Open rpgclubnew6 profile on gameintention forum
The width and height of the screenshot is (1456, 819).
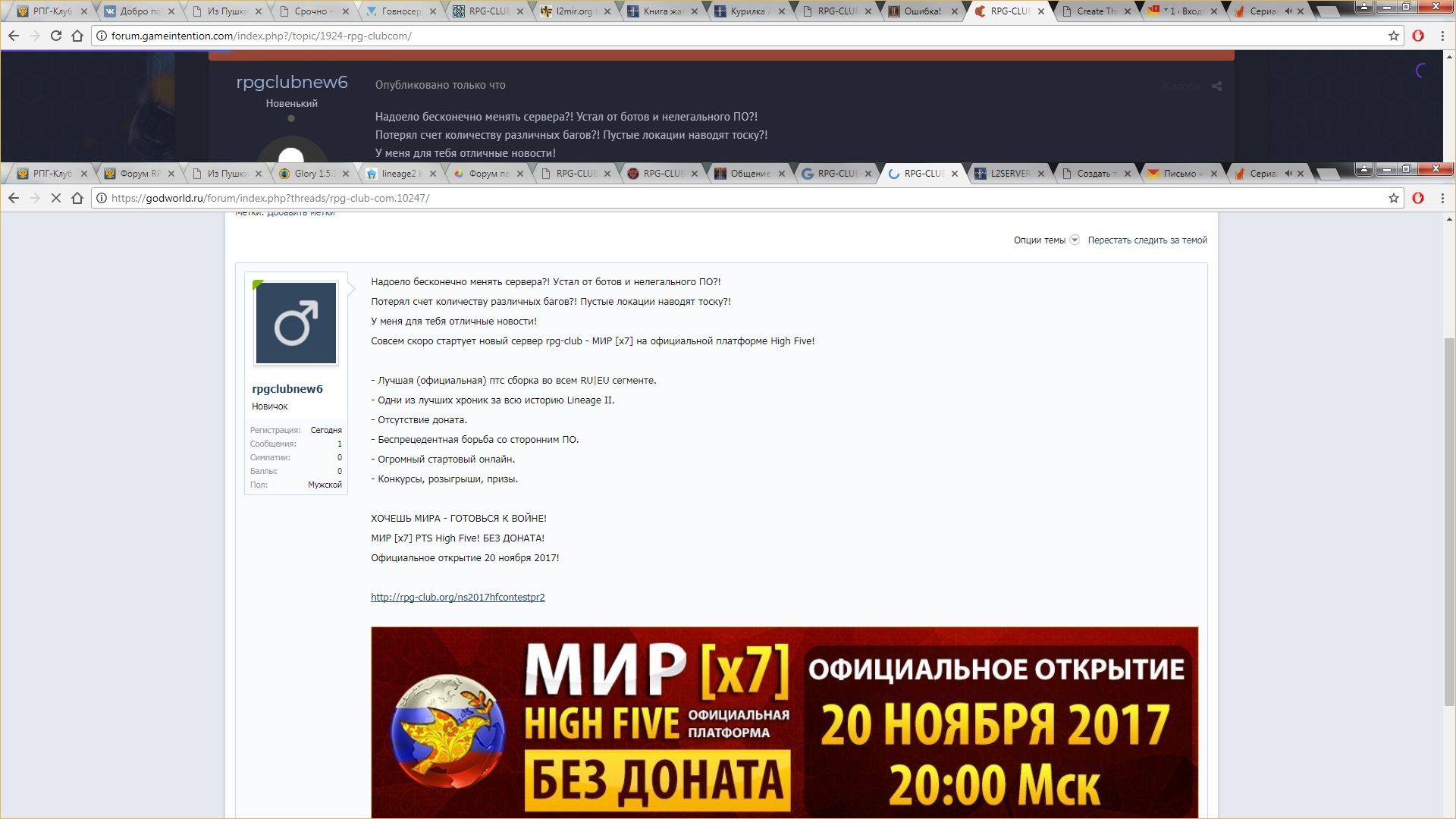[x=292, y=83]
